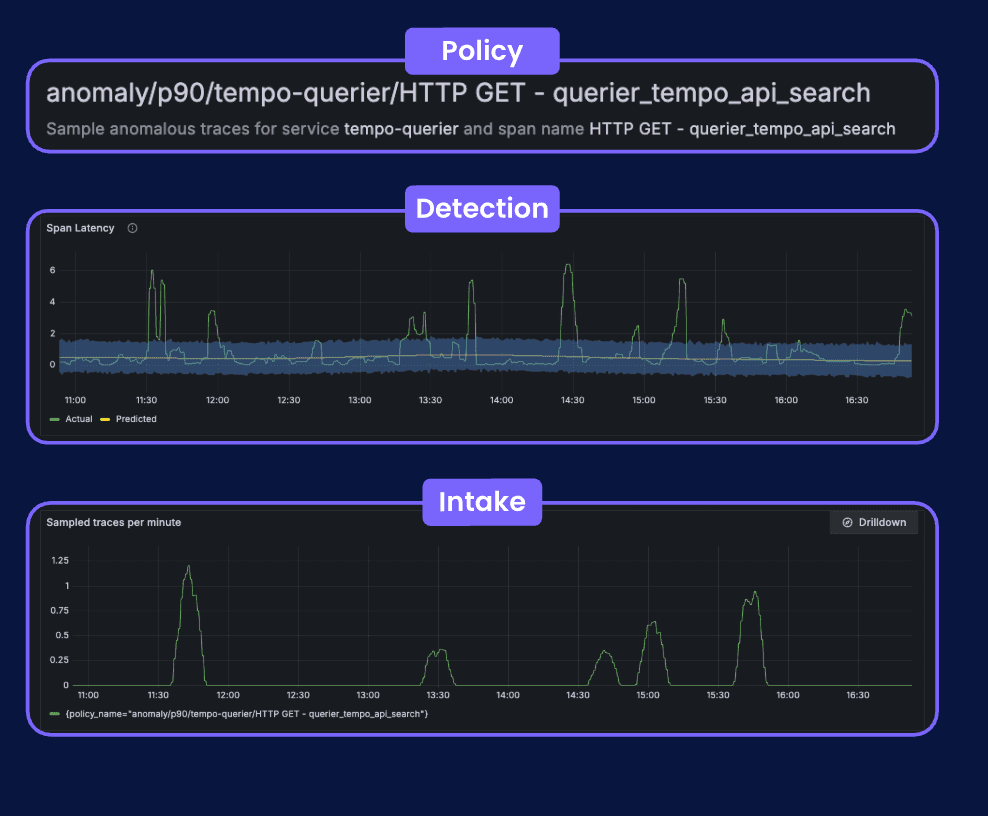
Task: Switch to the Detection section
Action: pos(482,208)
